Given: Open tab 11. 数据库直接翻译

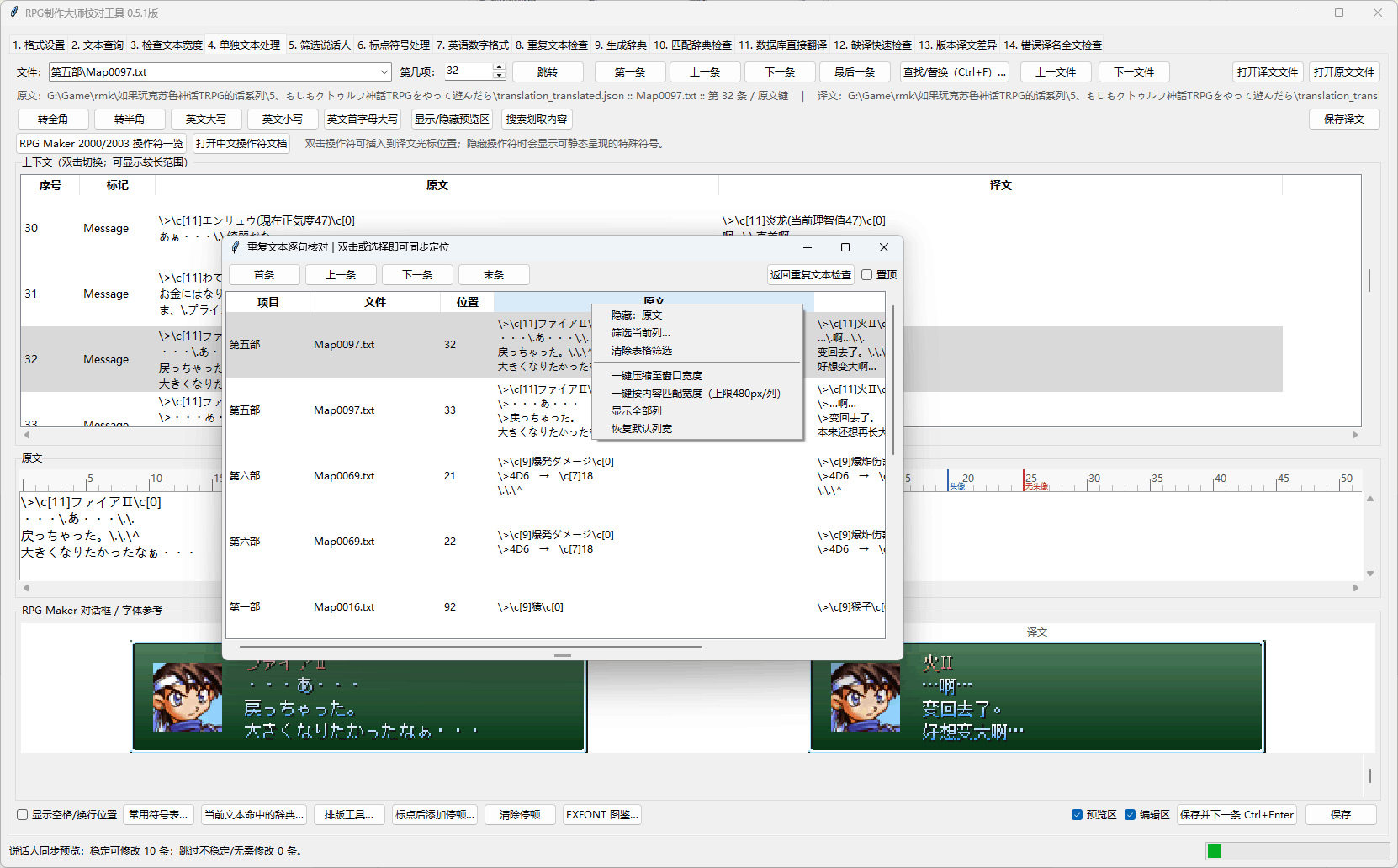Looking at the screenshot, I should pyautogui.click(x=783, y=45).
